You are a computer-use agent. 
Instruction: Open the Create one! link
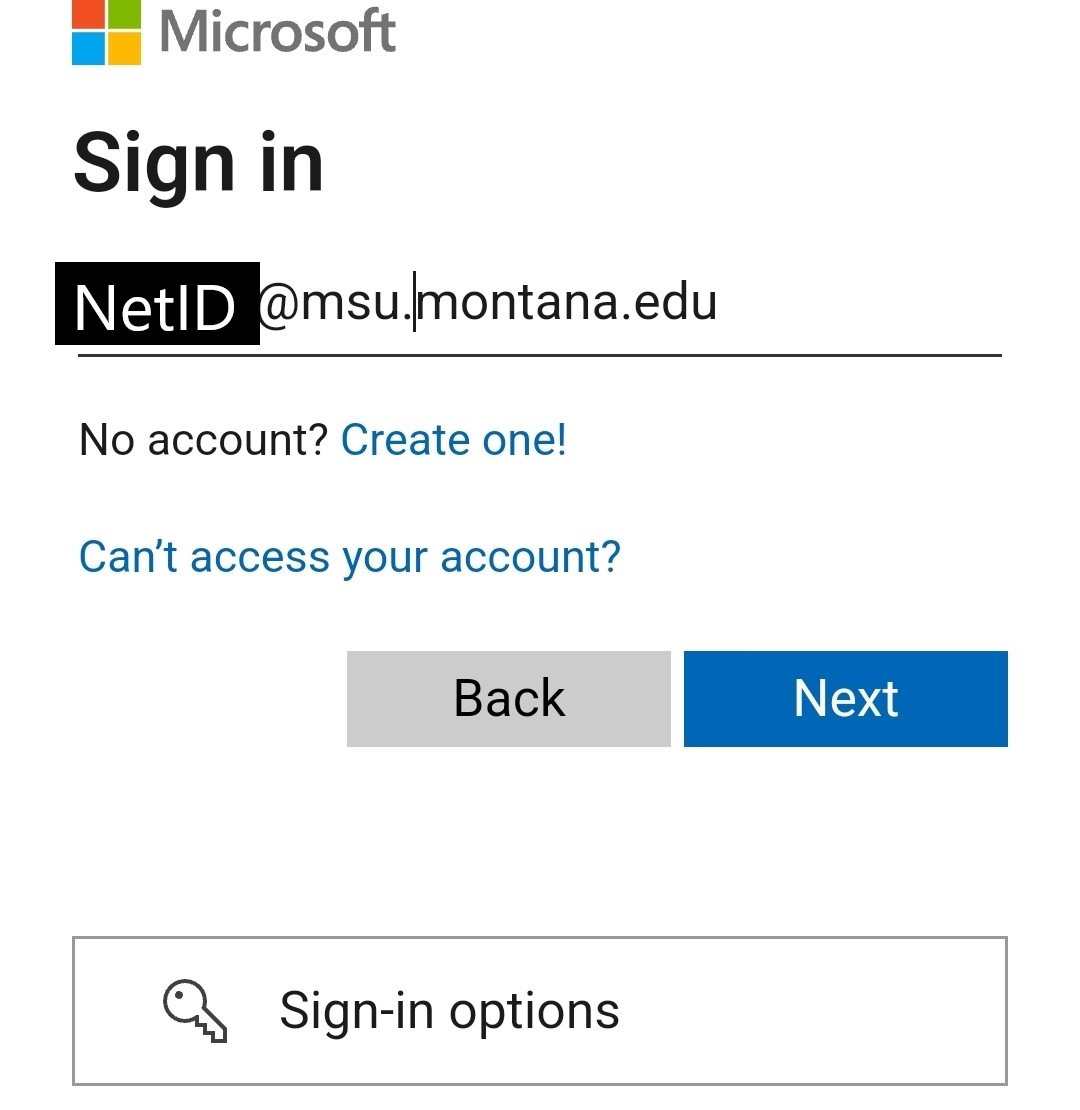tap(454, 440)
